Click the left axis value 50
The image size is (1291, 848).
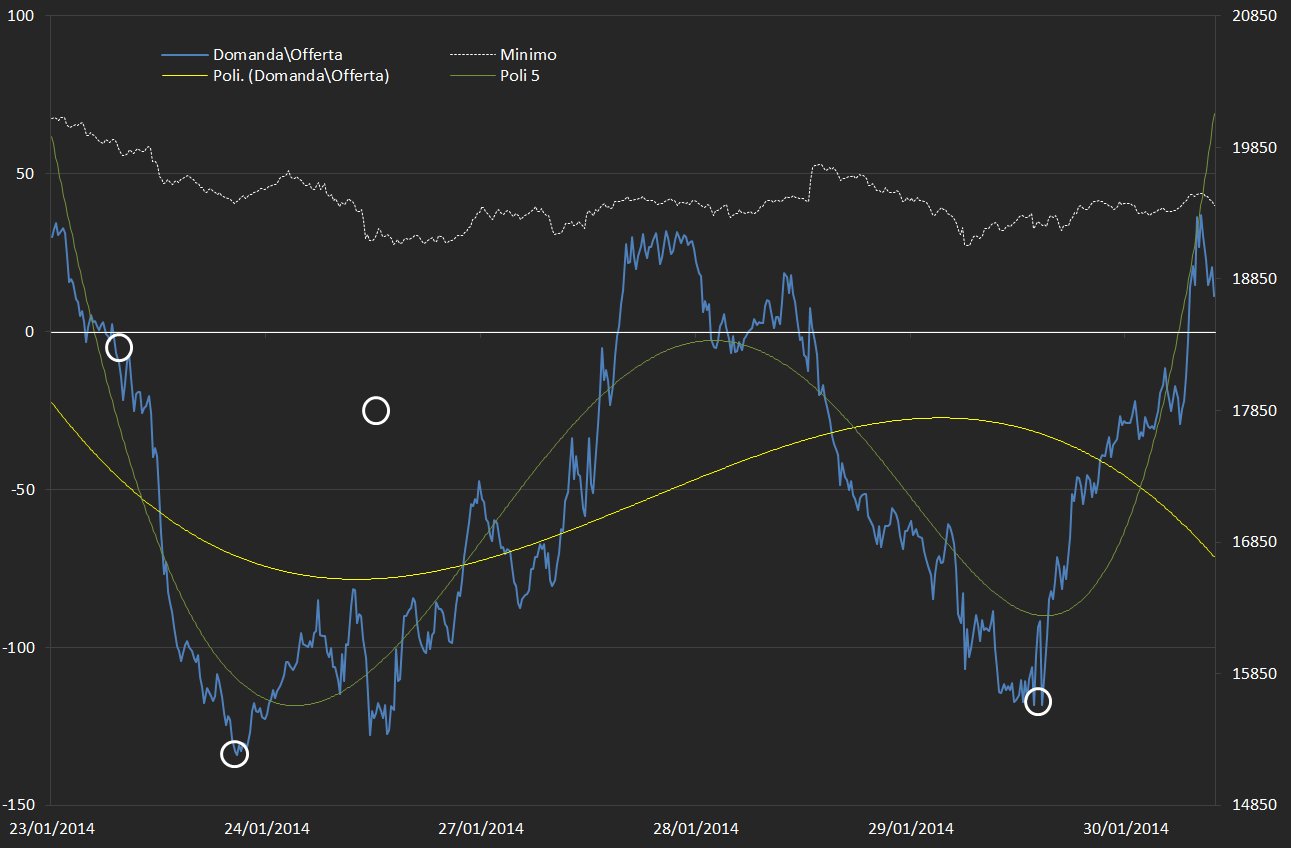[x=25, y=174]
